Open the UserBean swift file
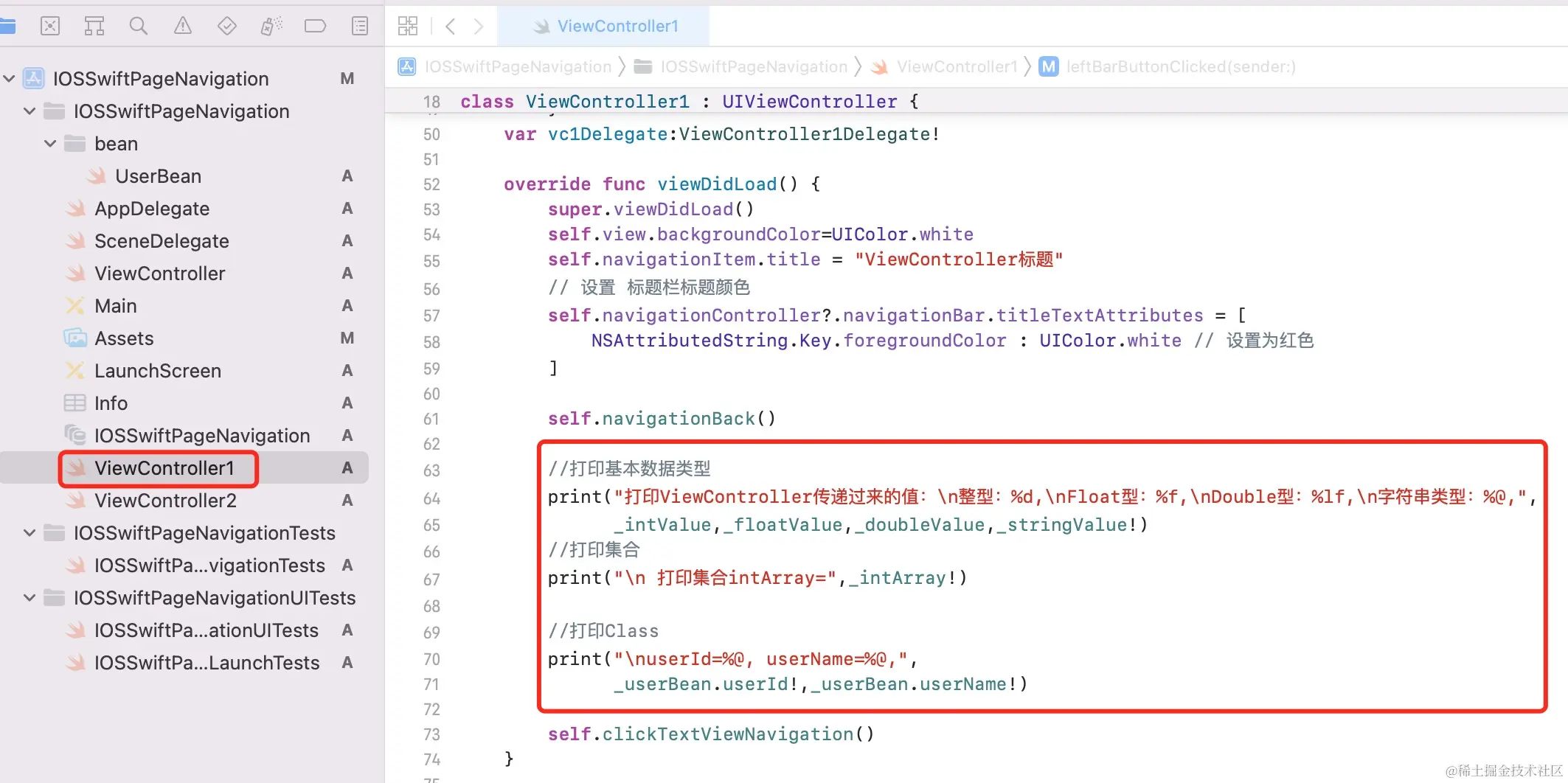Viewport: 1568px width, 783px height. click(158, 176)
